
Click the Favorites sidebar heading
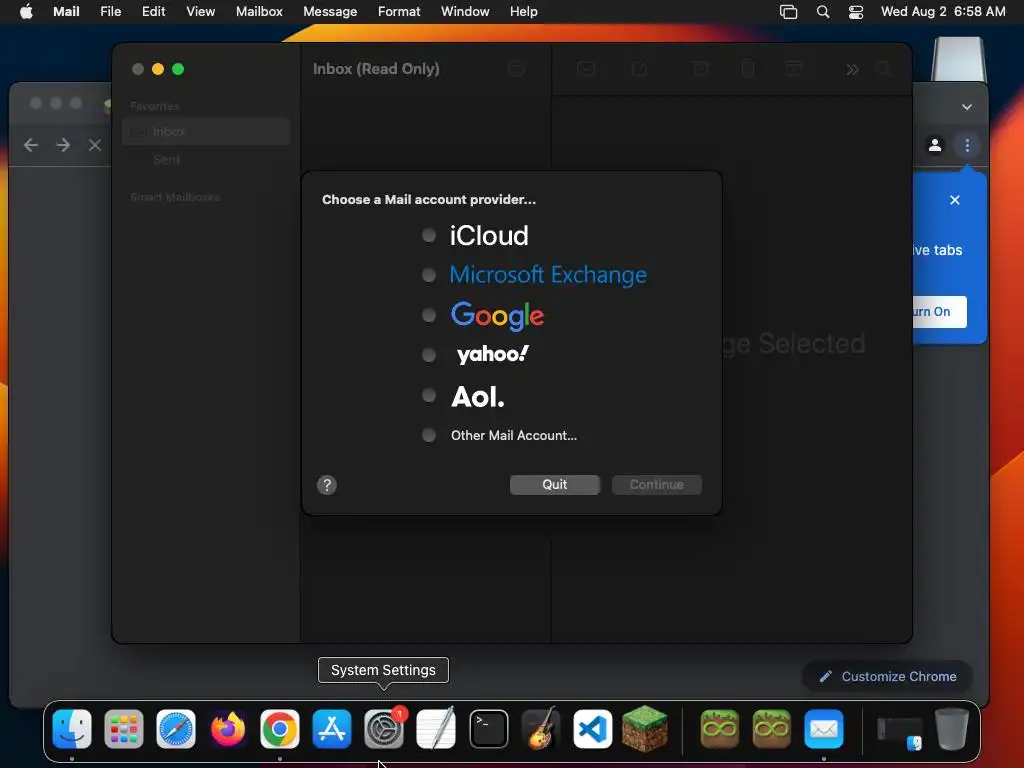[155, 106]
